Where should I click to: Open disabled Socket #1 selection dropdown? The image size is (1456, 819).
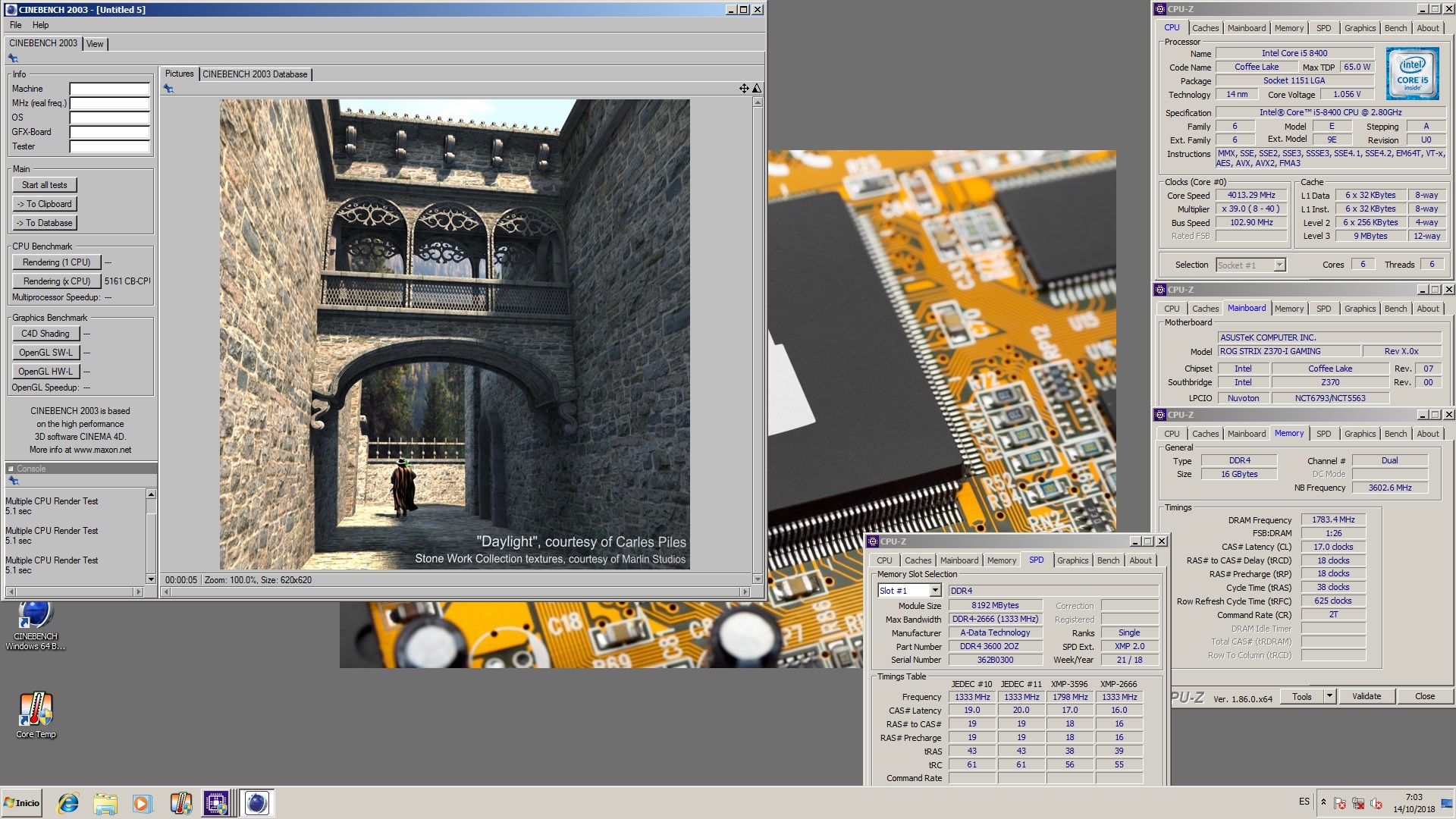click(1279, 265)
